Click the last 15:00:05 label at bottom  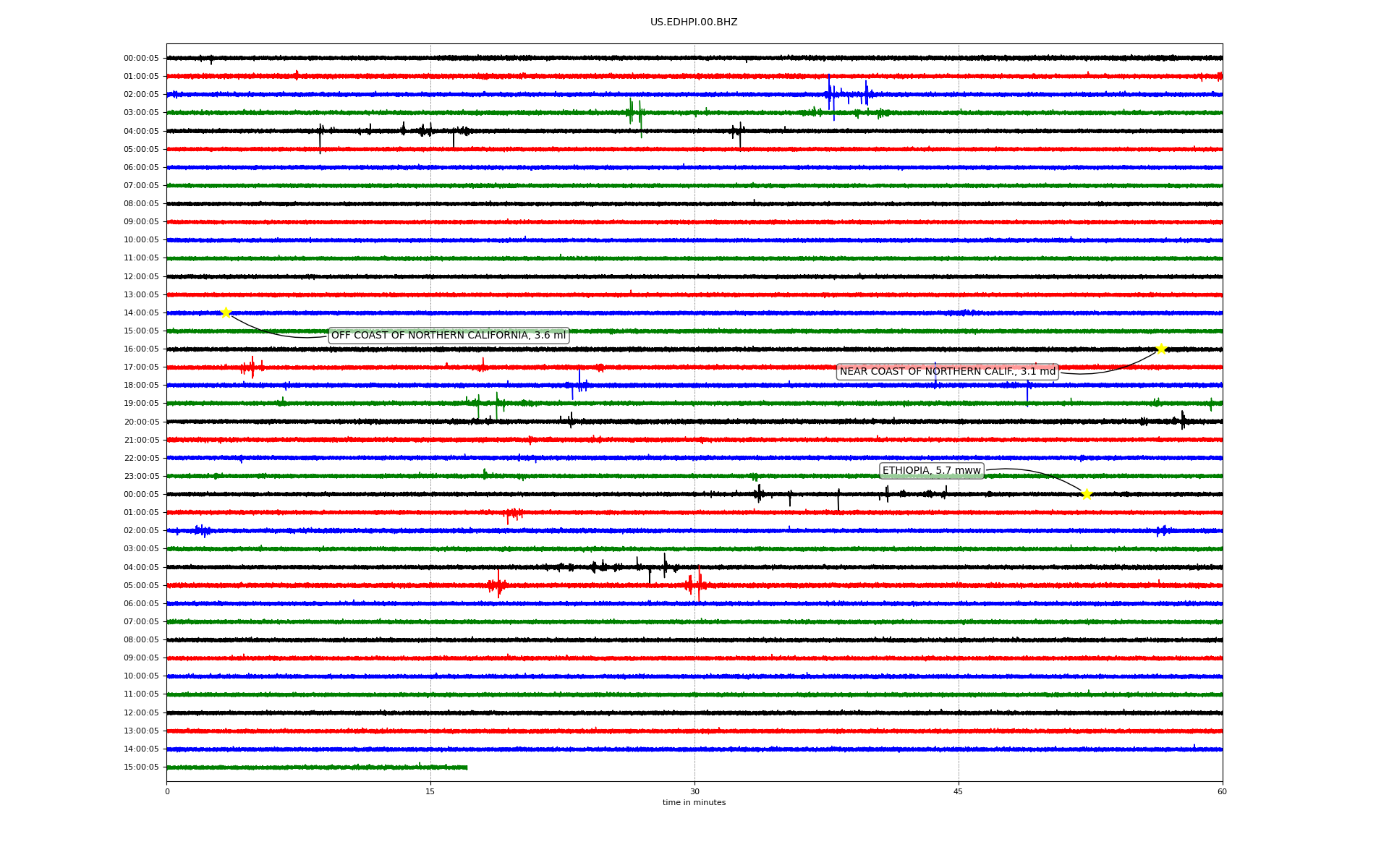pyautogui.click(x=141, y=767)
